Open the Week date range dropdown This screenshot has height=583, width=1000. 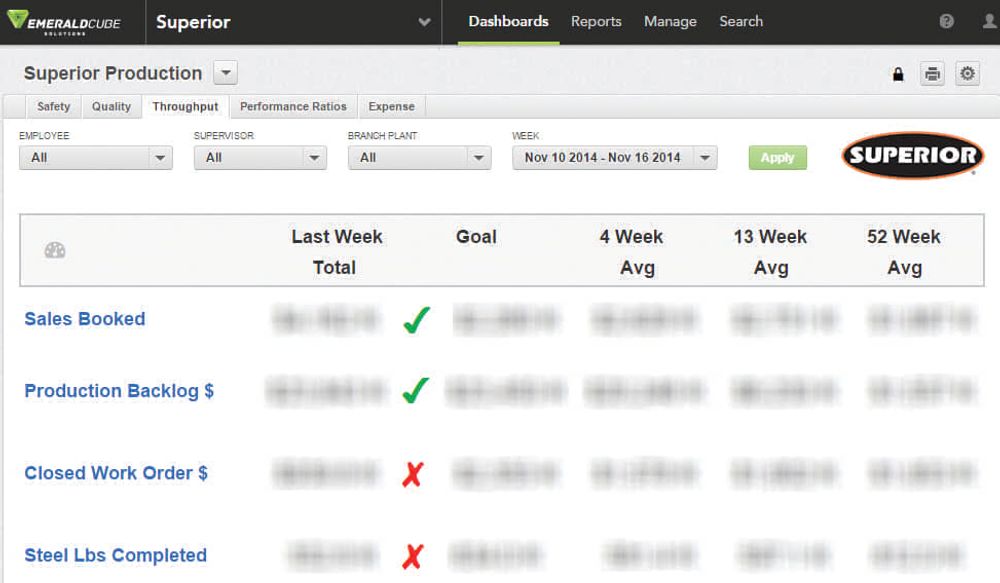[615, 158]
